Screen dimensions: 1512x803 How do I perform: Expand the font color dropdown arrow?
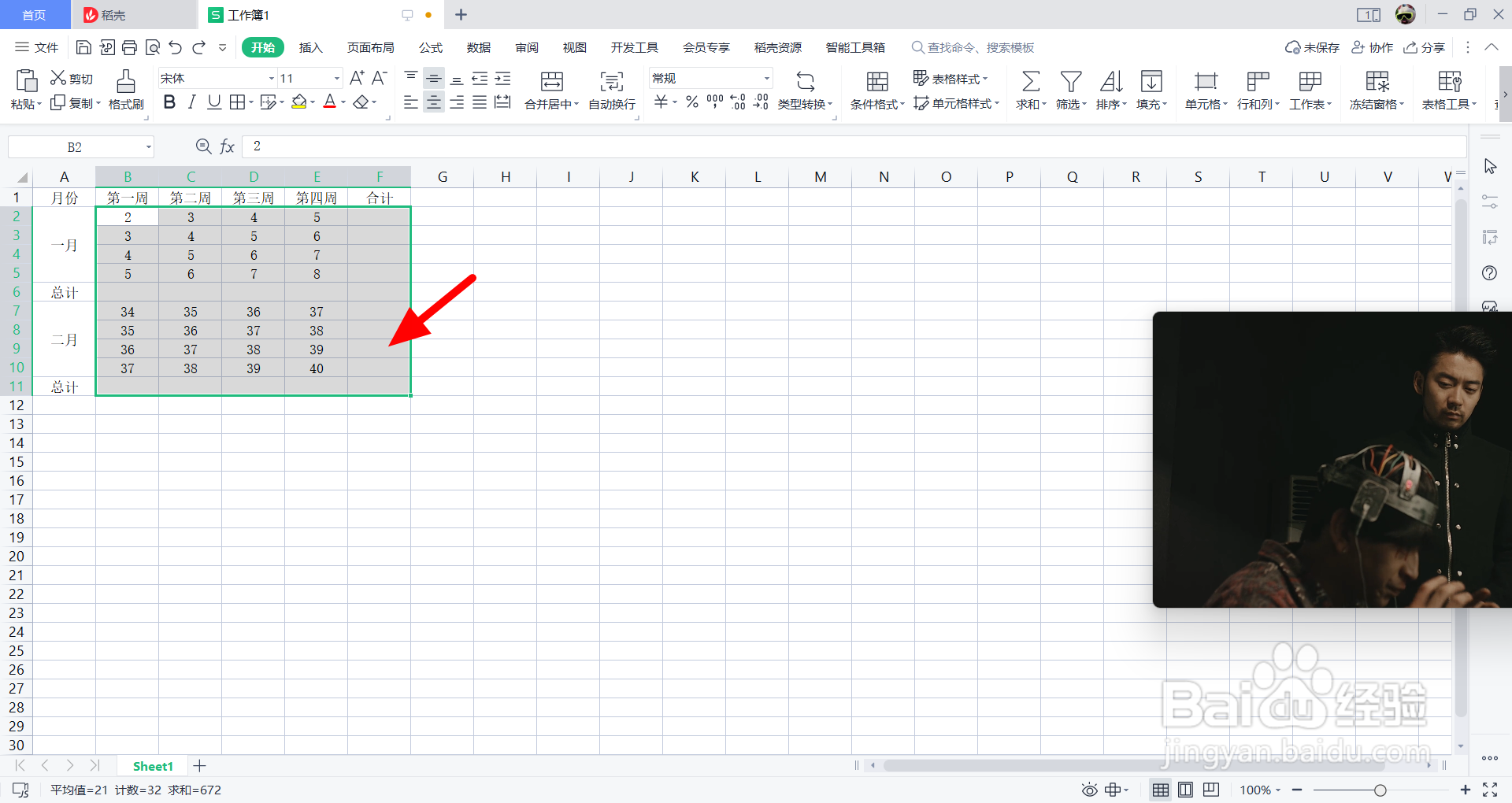tap(343, 102)
